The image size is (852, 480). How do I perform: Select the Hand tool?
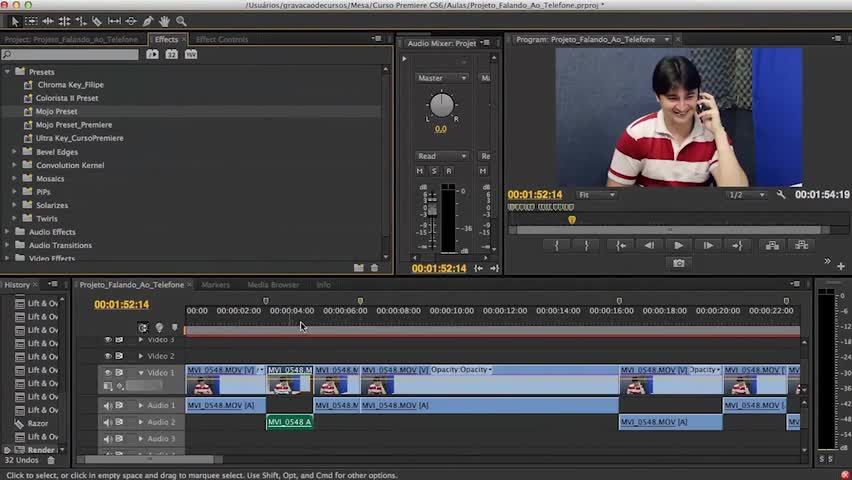[164, 21]
